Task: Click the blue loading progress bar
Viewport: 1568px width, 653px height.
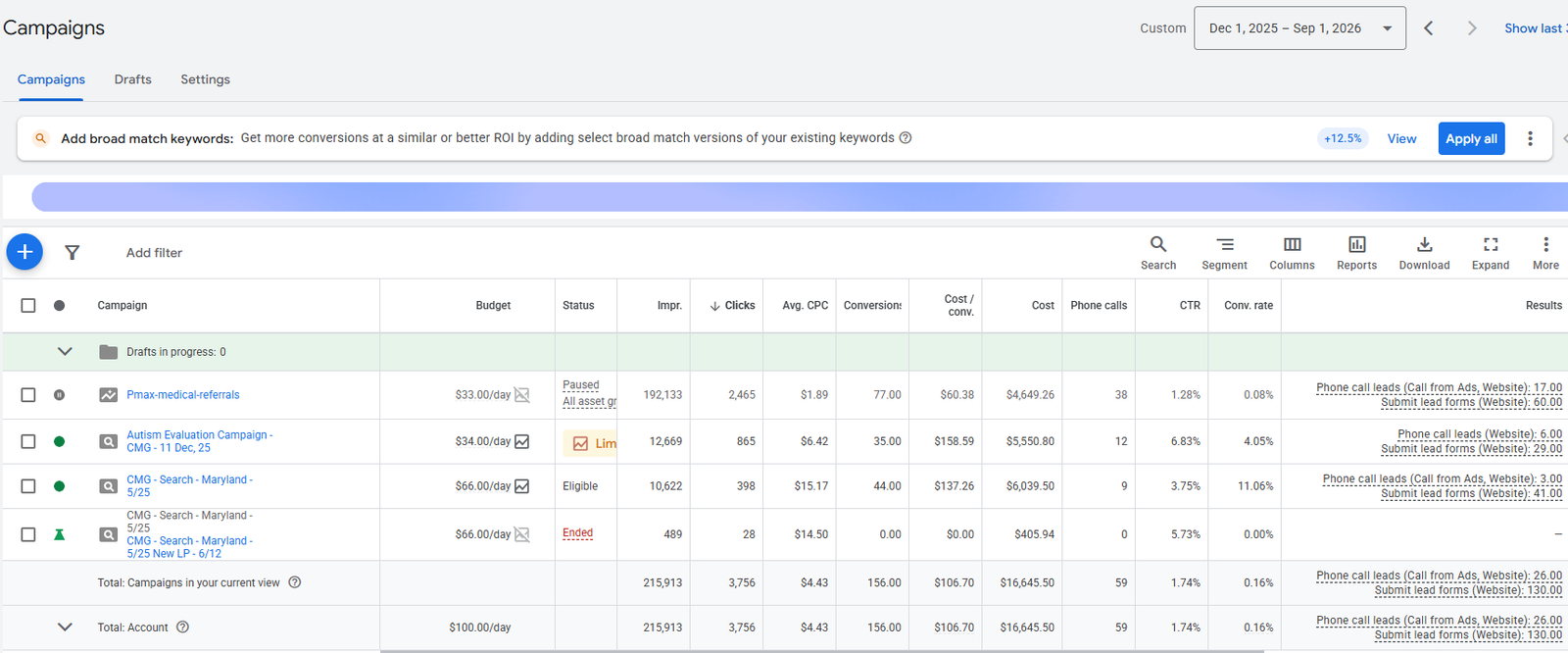Action: (800, 197)
